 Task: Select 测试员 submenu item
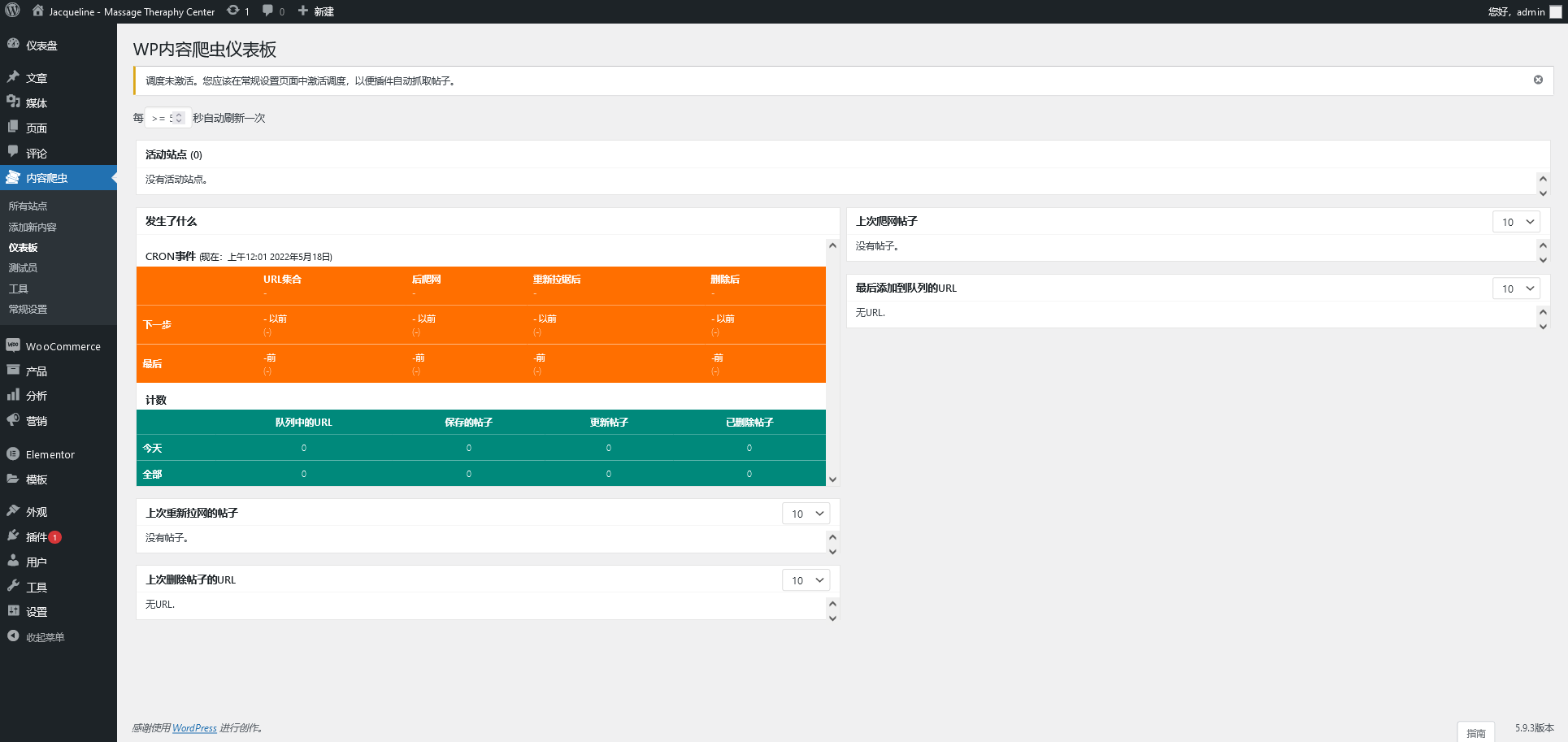(x=23, y=268)
